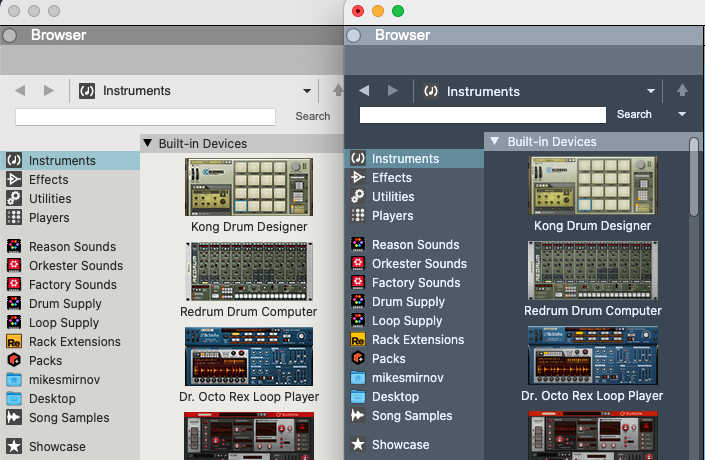Click Desktop label in left window sidebar
705x460 pixels.
tap(52, 399)
